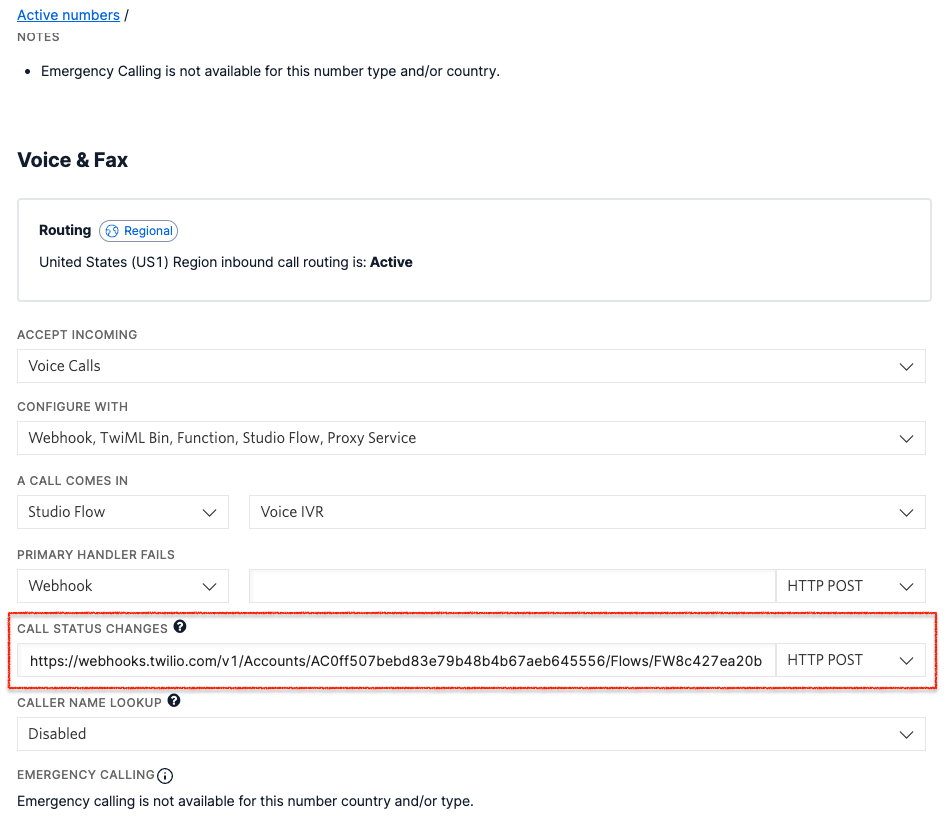The image size is (948, 819).
Task: Open the Webhook dropdown under Primary Handler Fails
Action: point(123,586)
